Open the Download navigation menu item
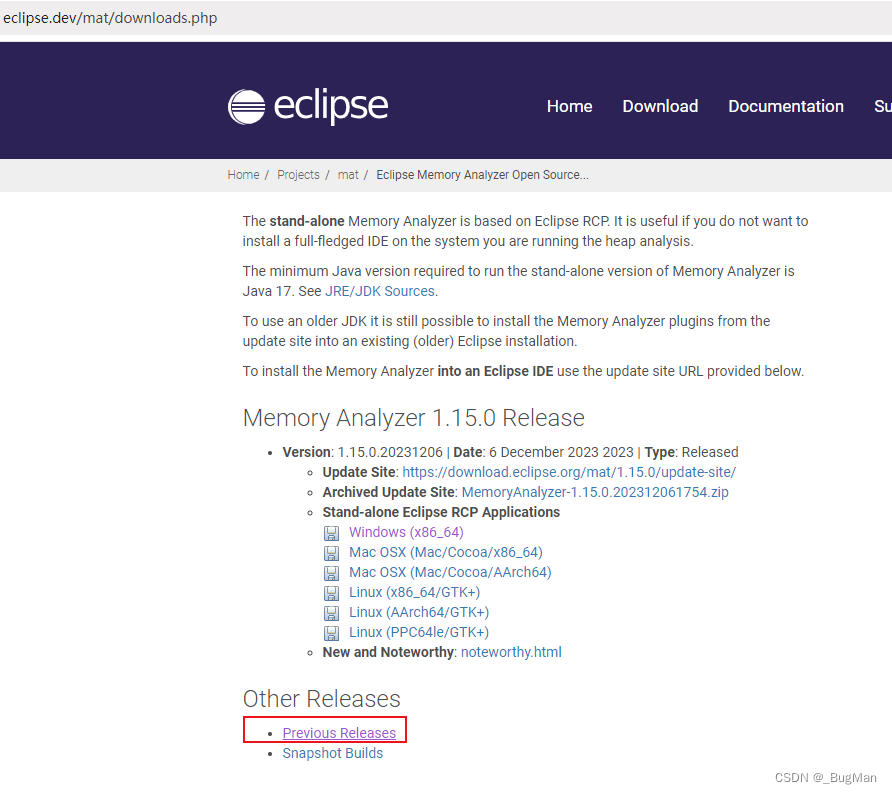 [x=660, y=106]
